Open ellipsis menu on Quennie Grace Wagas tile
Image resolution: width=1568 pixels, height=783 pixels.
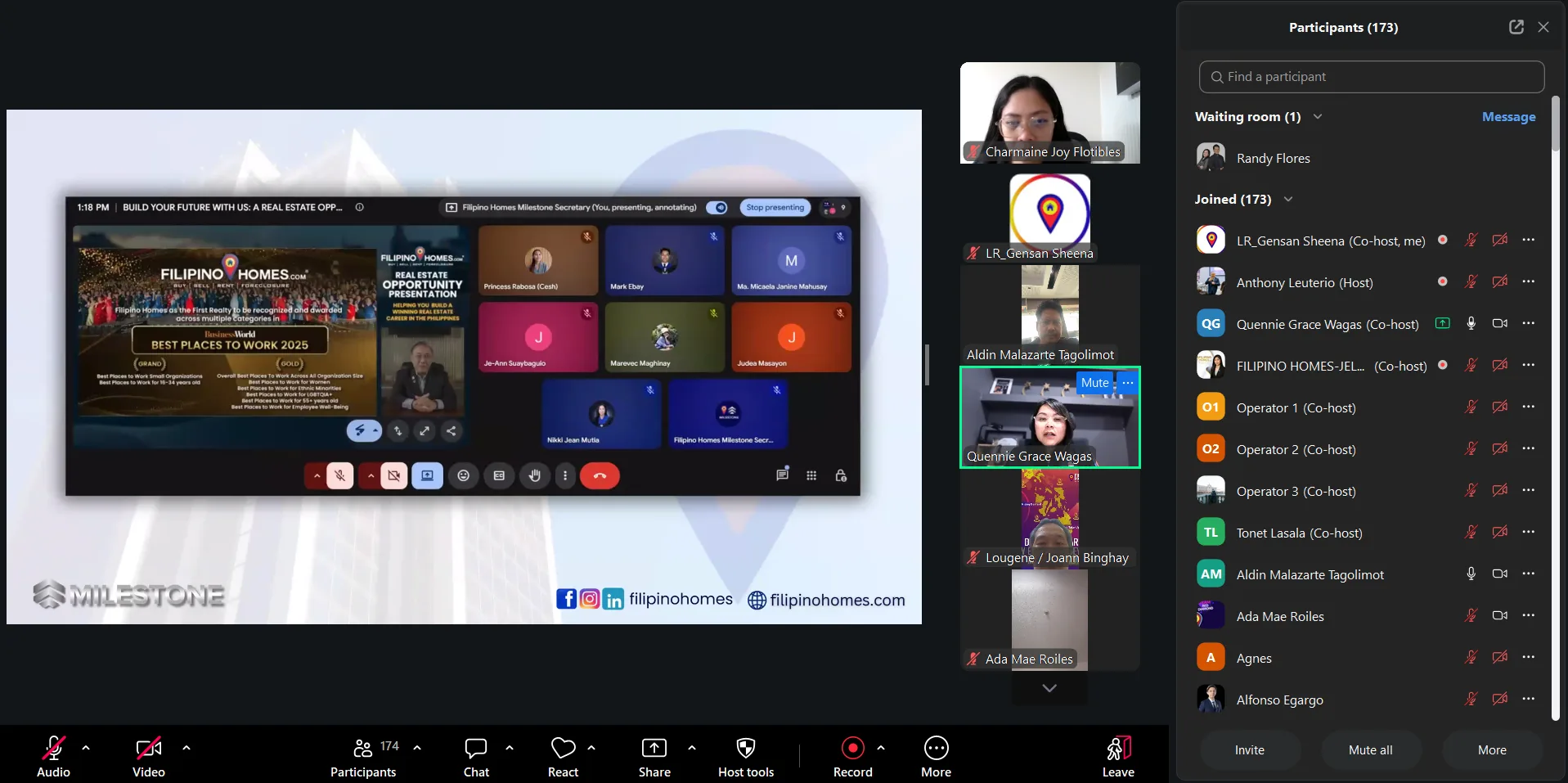(x=1128, y=383)
